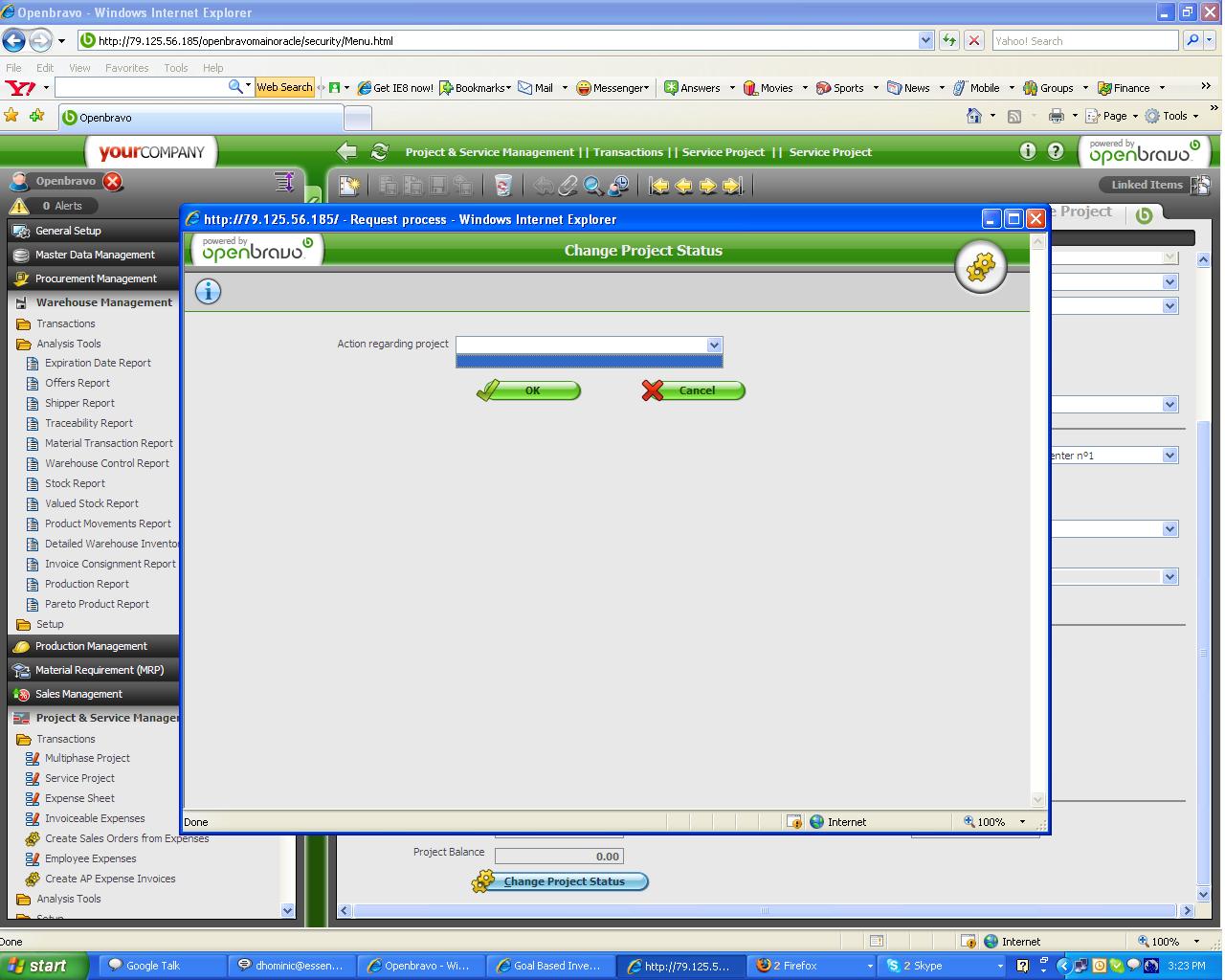Collapse the Warehouse Analysis Tools folder
1225x980 pixels.
[x=68, y=344]
